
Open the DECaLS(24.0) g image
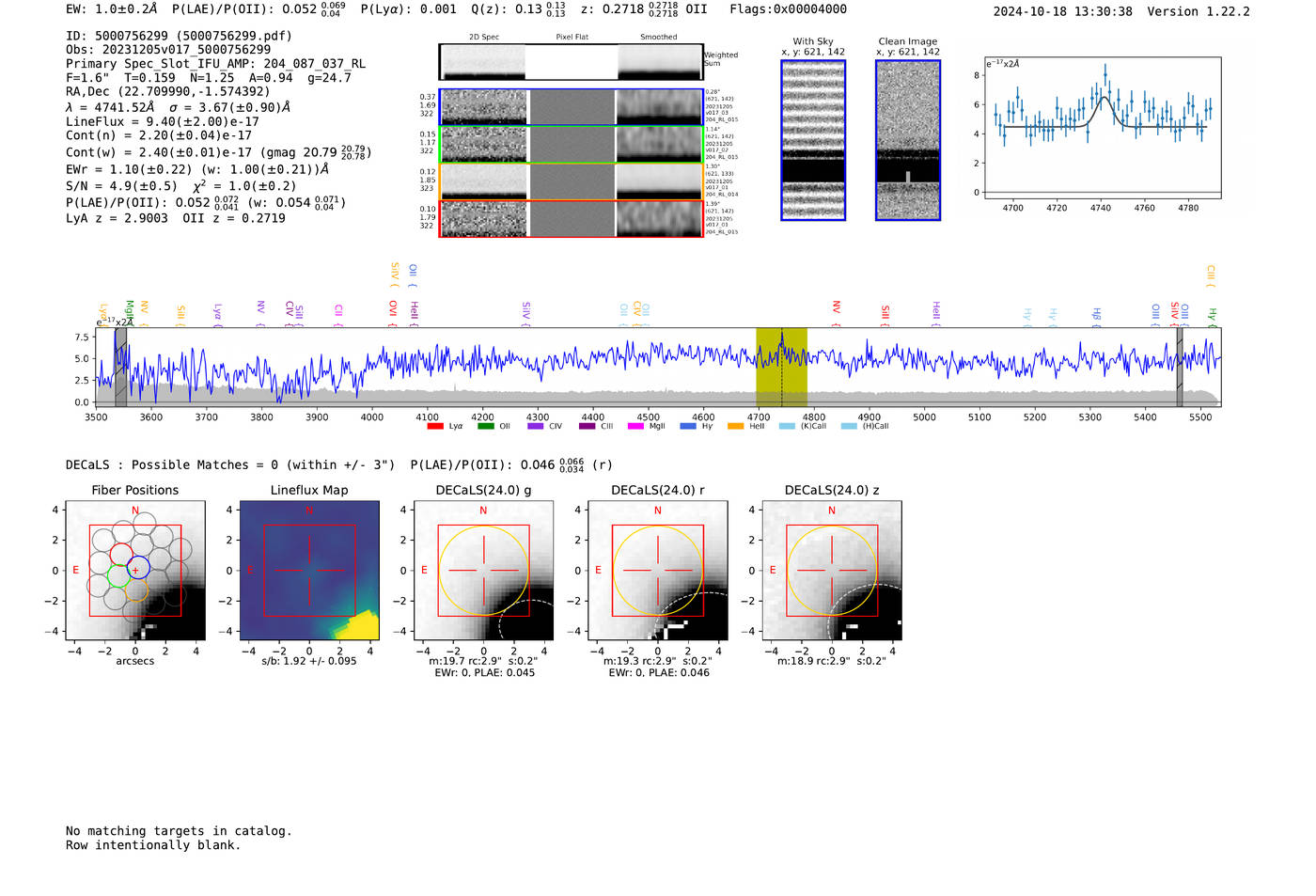484,571
